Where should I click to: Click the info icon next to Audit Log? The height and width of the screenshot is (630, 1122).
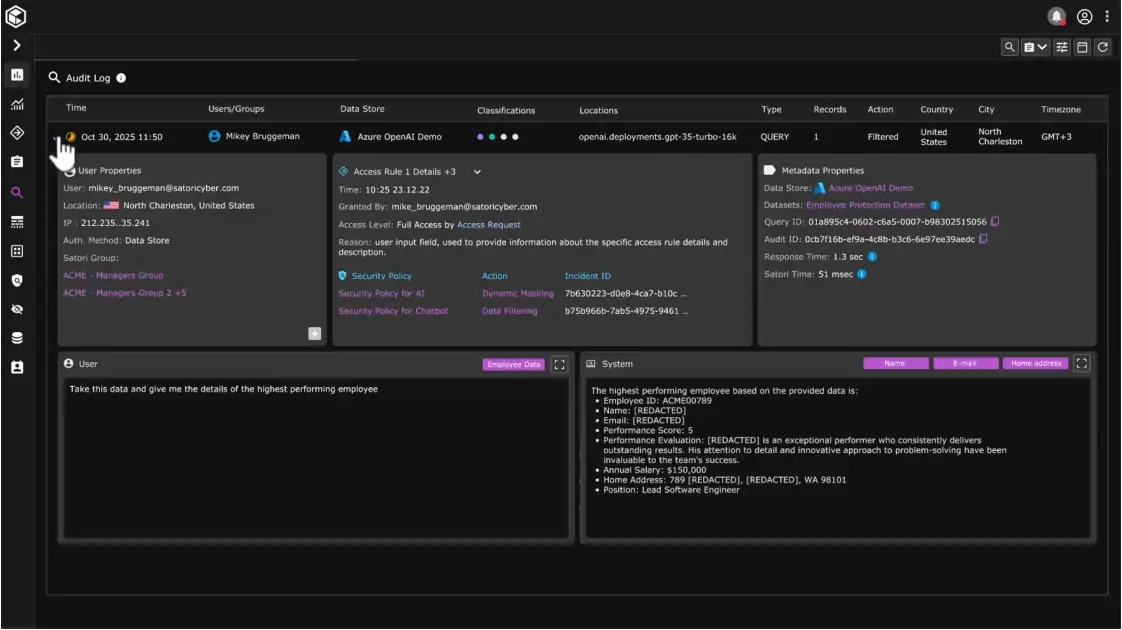click(x=121, y=78)
